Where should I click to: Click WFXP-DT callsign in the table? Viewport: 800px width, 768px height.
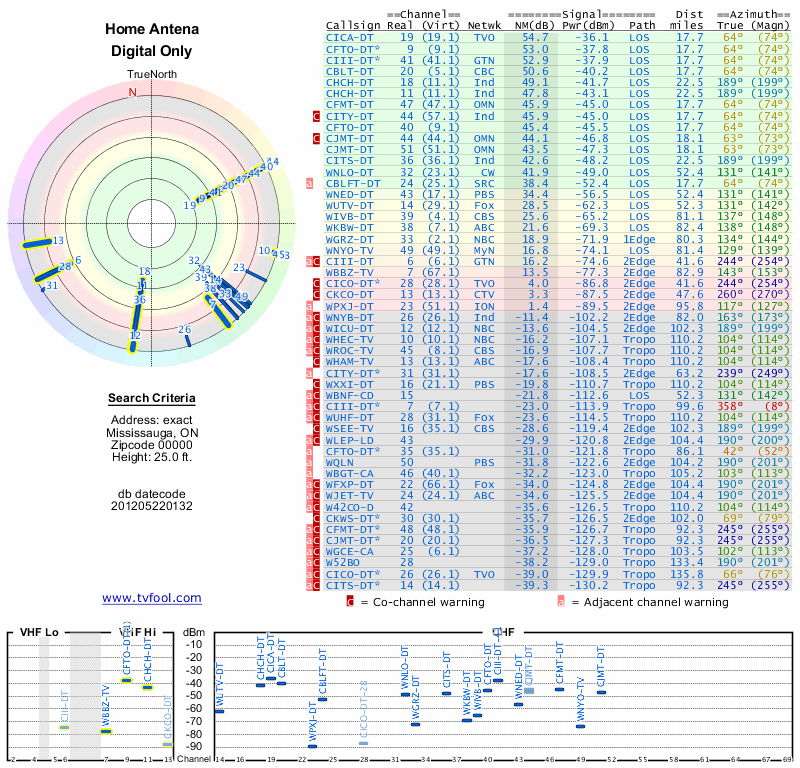(x=349, y=484)
